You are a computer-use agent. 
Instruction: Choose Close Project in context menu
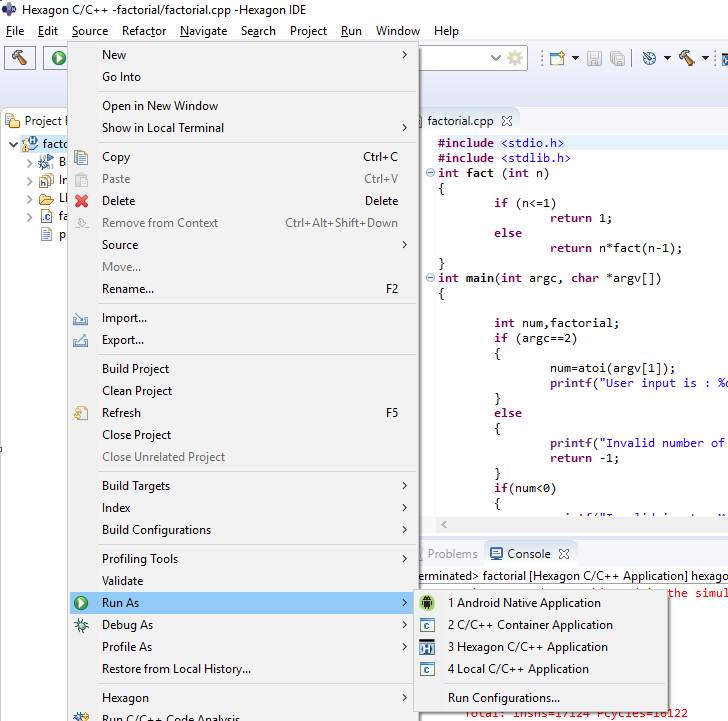(x=244, y=435)
